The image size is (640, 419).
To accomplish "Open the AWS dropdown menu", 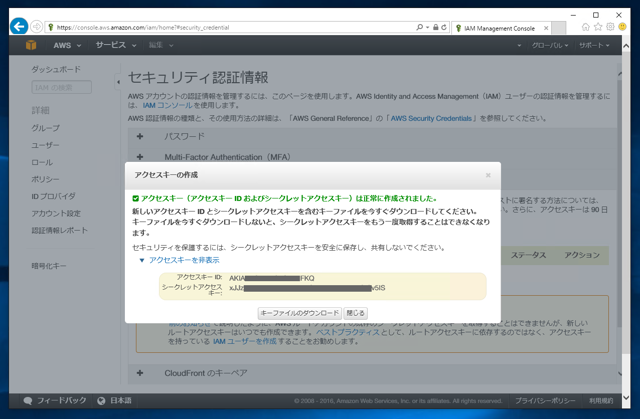I will click(x=67, y=45).
